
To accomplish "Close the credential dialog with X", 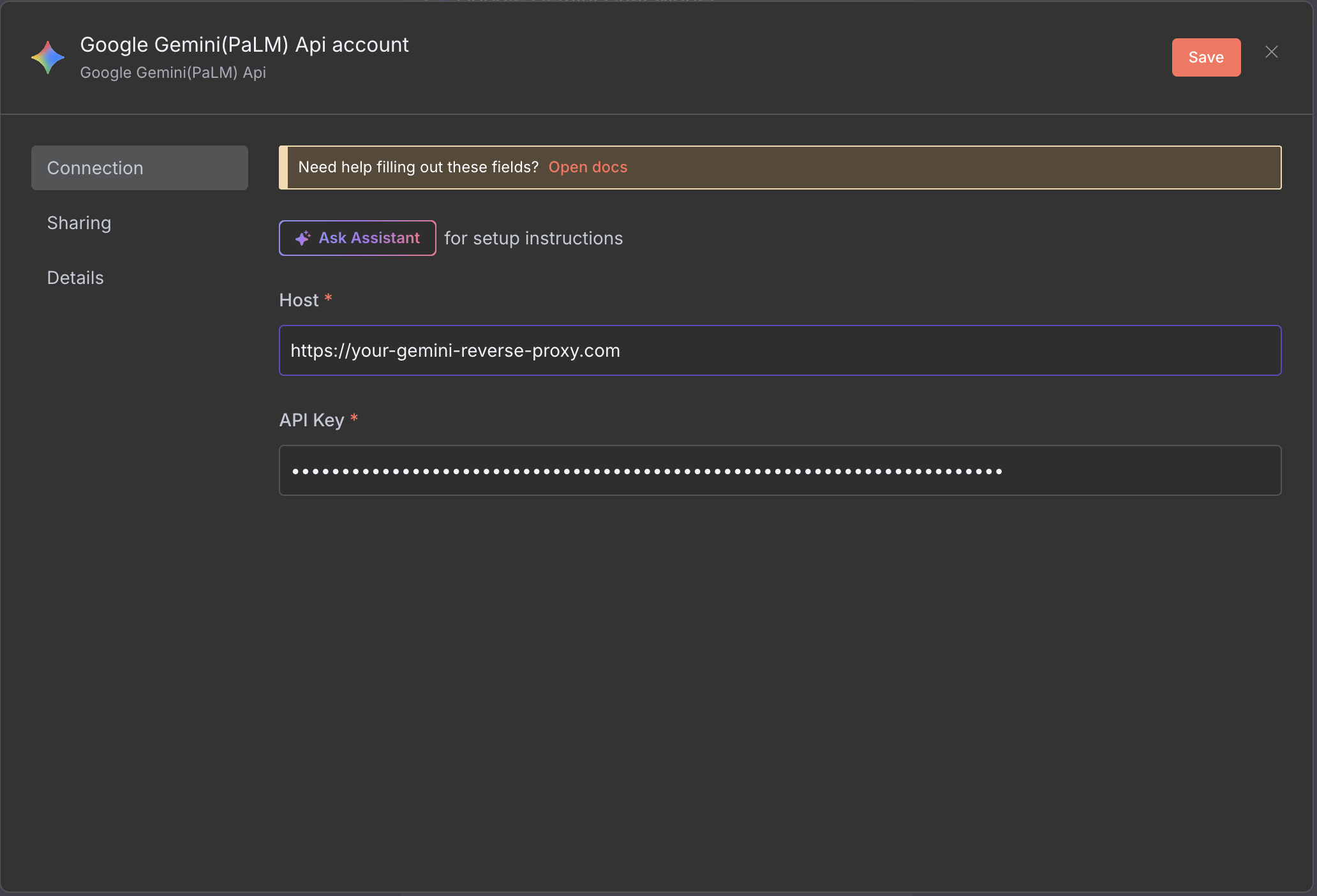I will point(1271,52).
